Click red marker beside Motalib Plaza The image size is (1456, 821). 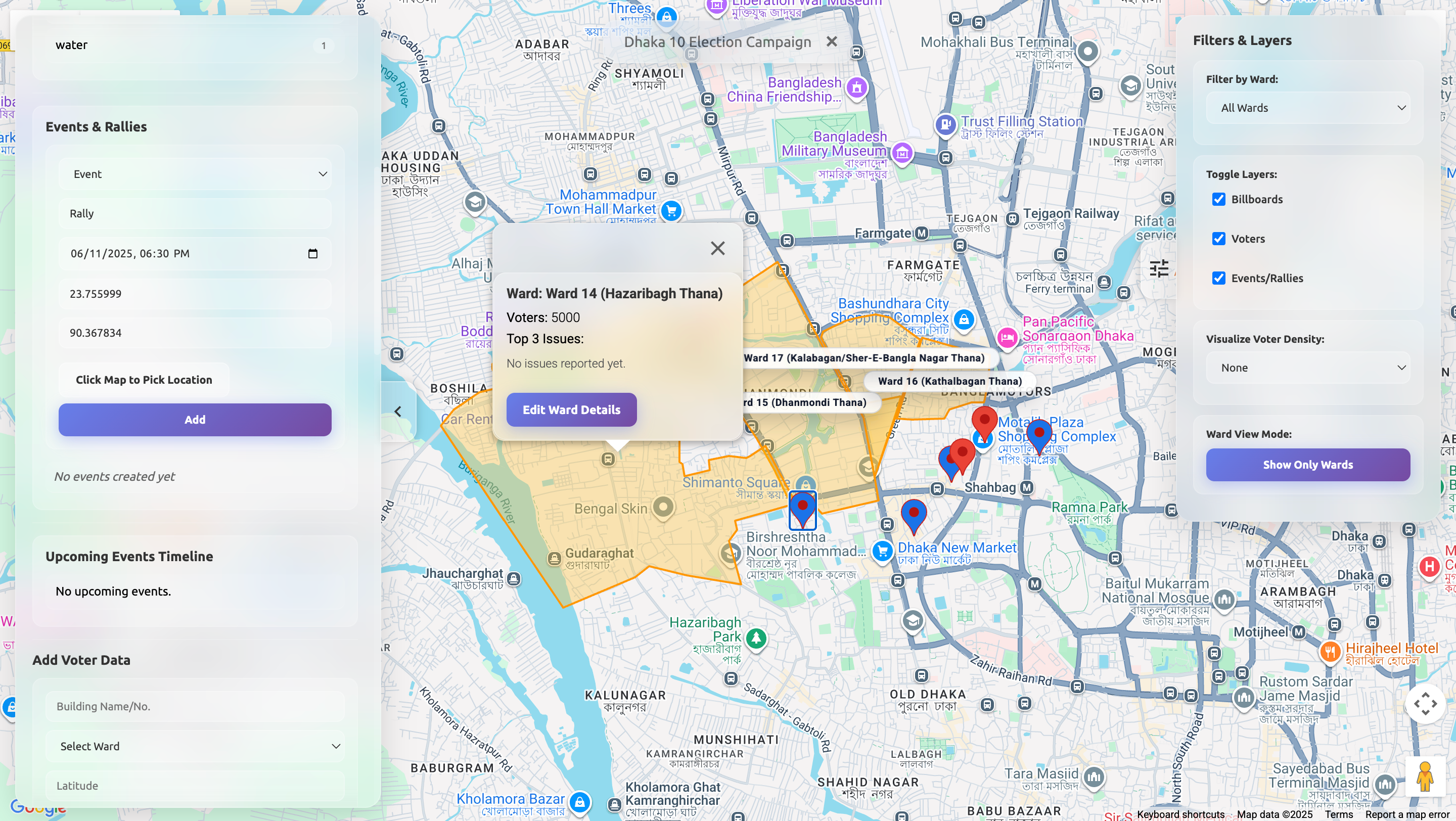(984, 422)
